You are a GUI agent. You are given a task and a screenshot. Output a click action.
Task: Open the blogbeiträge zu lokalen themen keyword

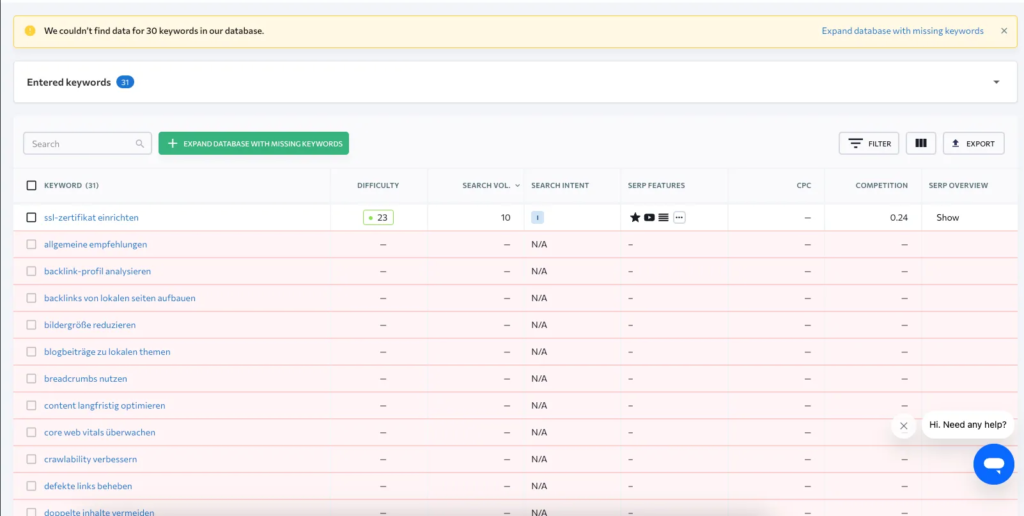point(107,351)
